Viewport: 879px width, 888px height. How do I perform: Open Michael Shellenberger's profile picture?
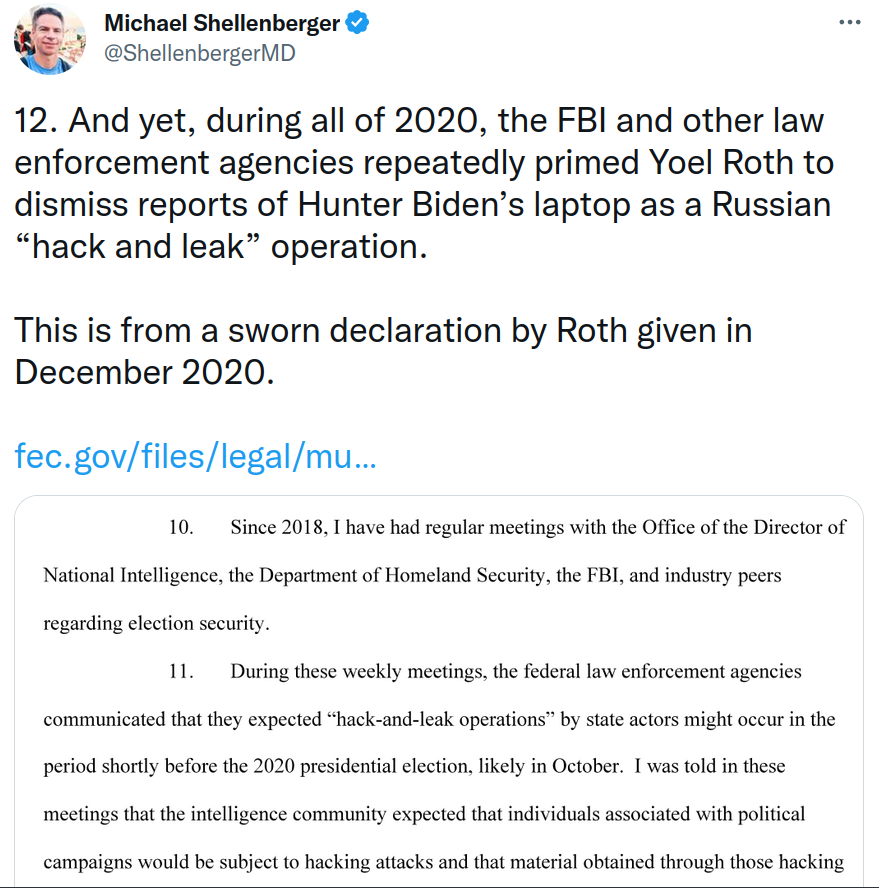49,40
